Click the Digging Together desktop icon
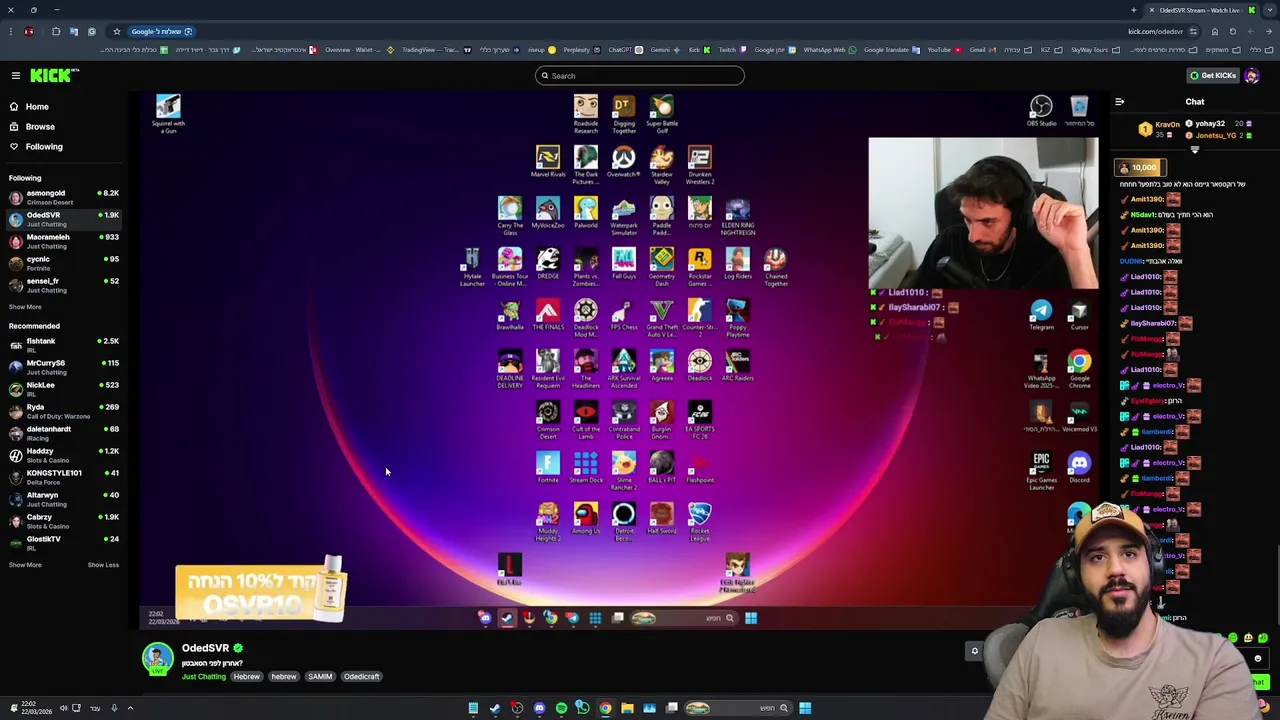This screenshot has width=1280, height=720. point(624,114)
